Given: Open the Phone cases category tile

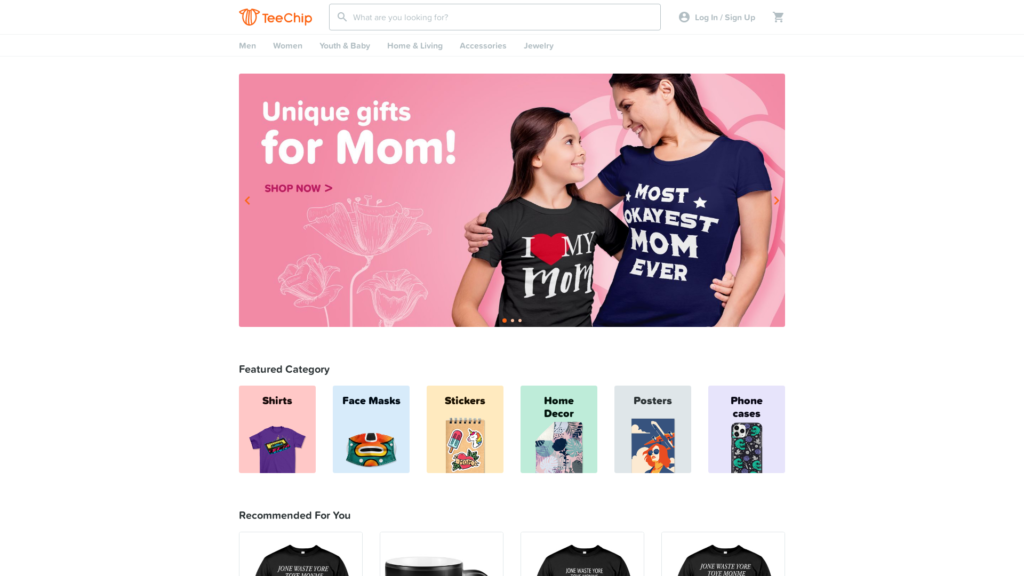Looking at the screenshot, I should coord(746,429).
